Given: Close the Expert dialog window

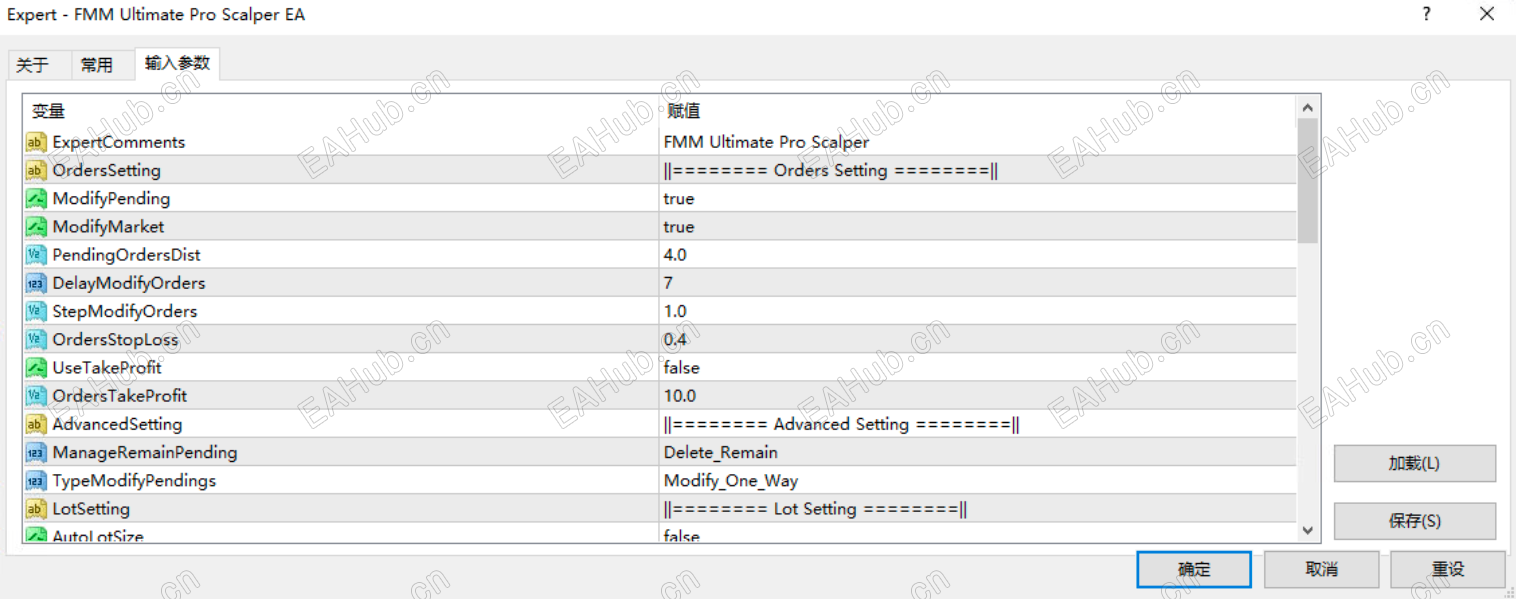Looking at the screenshot, I should [1487, 14].
